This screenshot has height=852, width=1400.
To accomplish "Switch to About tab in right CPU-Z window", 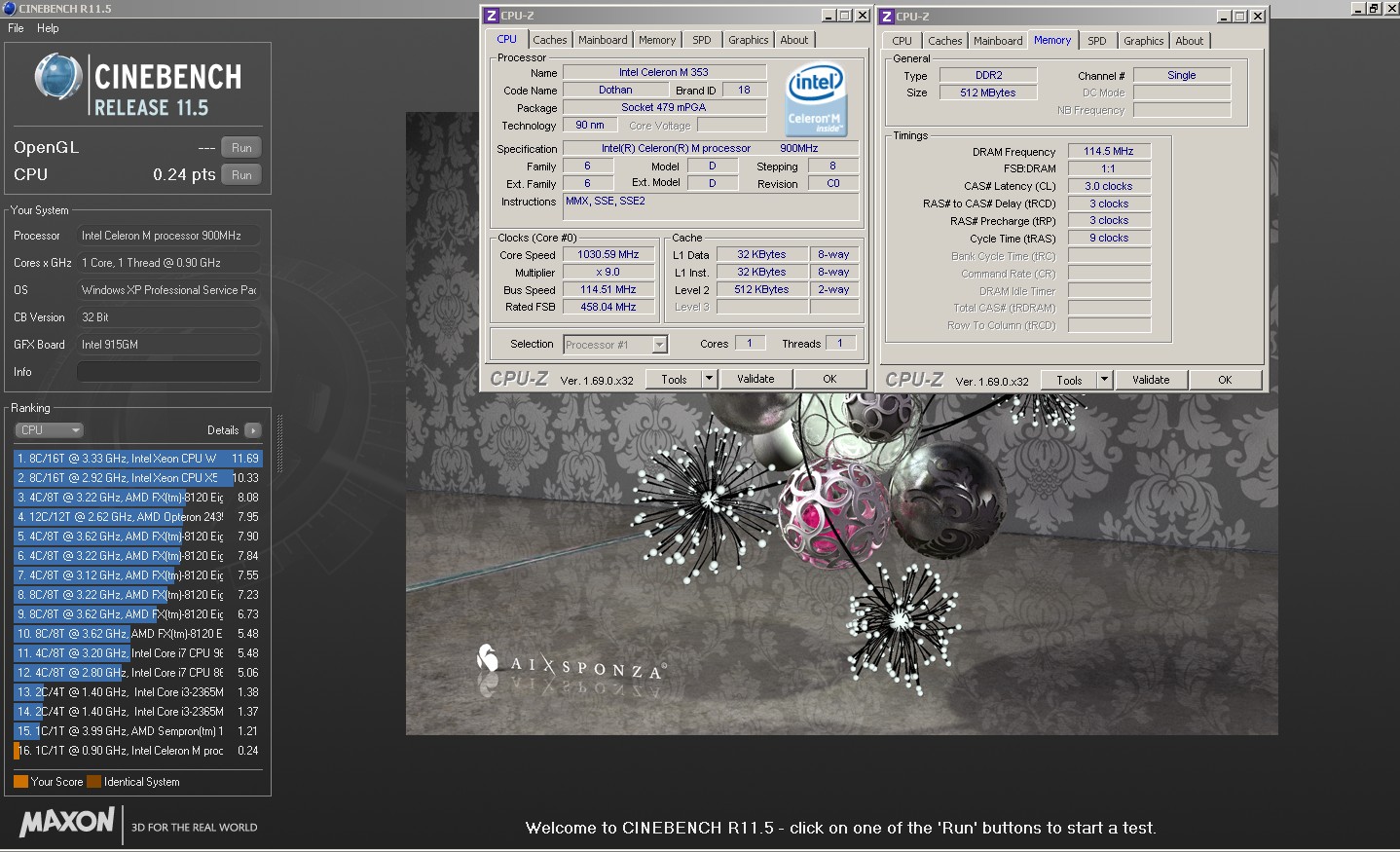I will click(1190, 41).
